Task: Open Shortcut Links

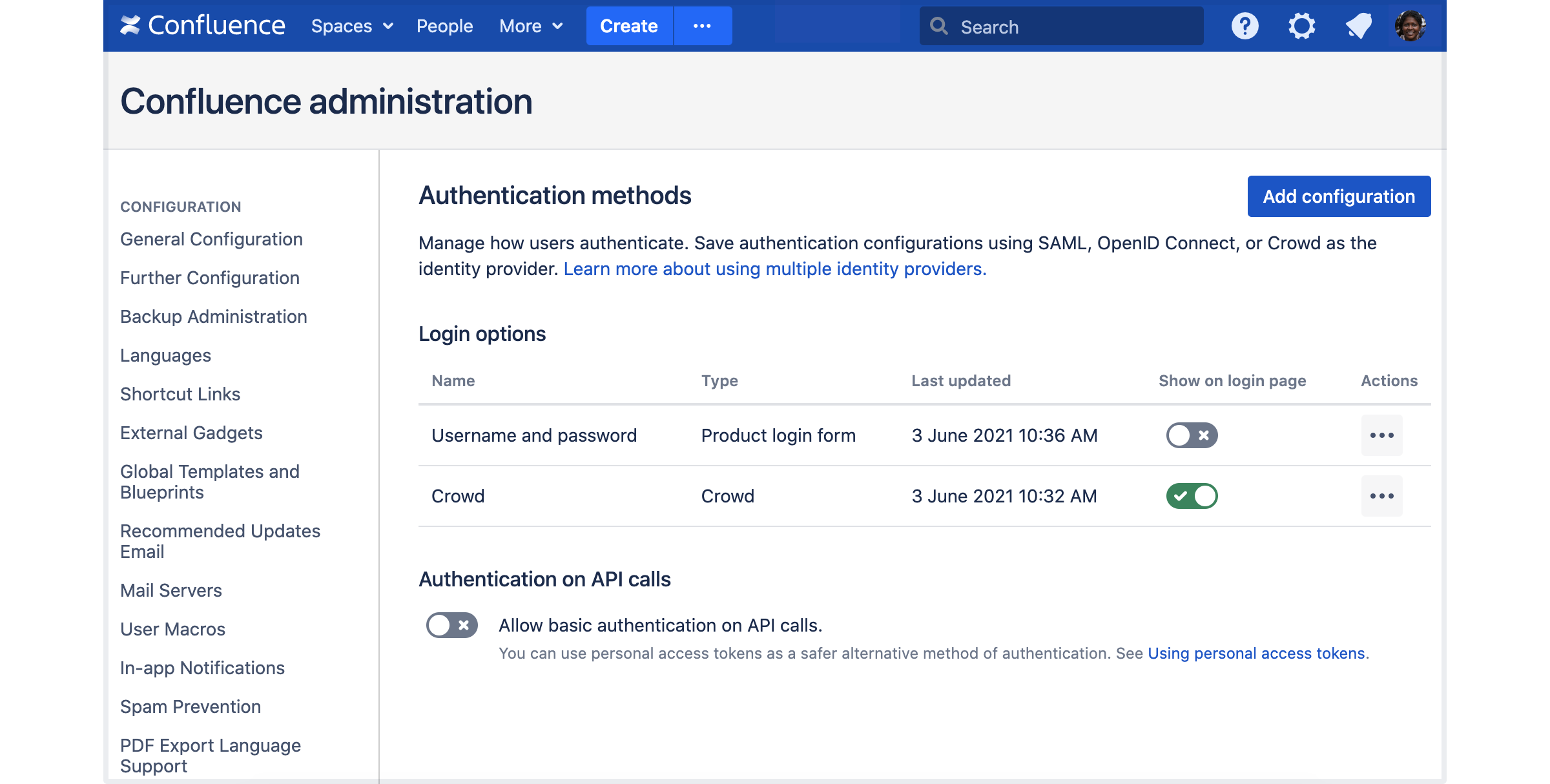Action: tap(180, 394)
